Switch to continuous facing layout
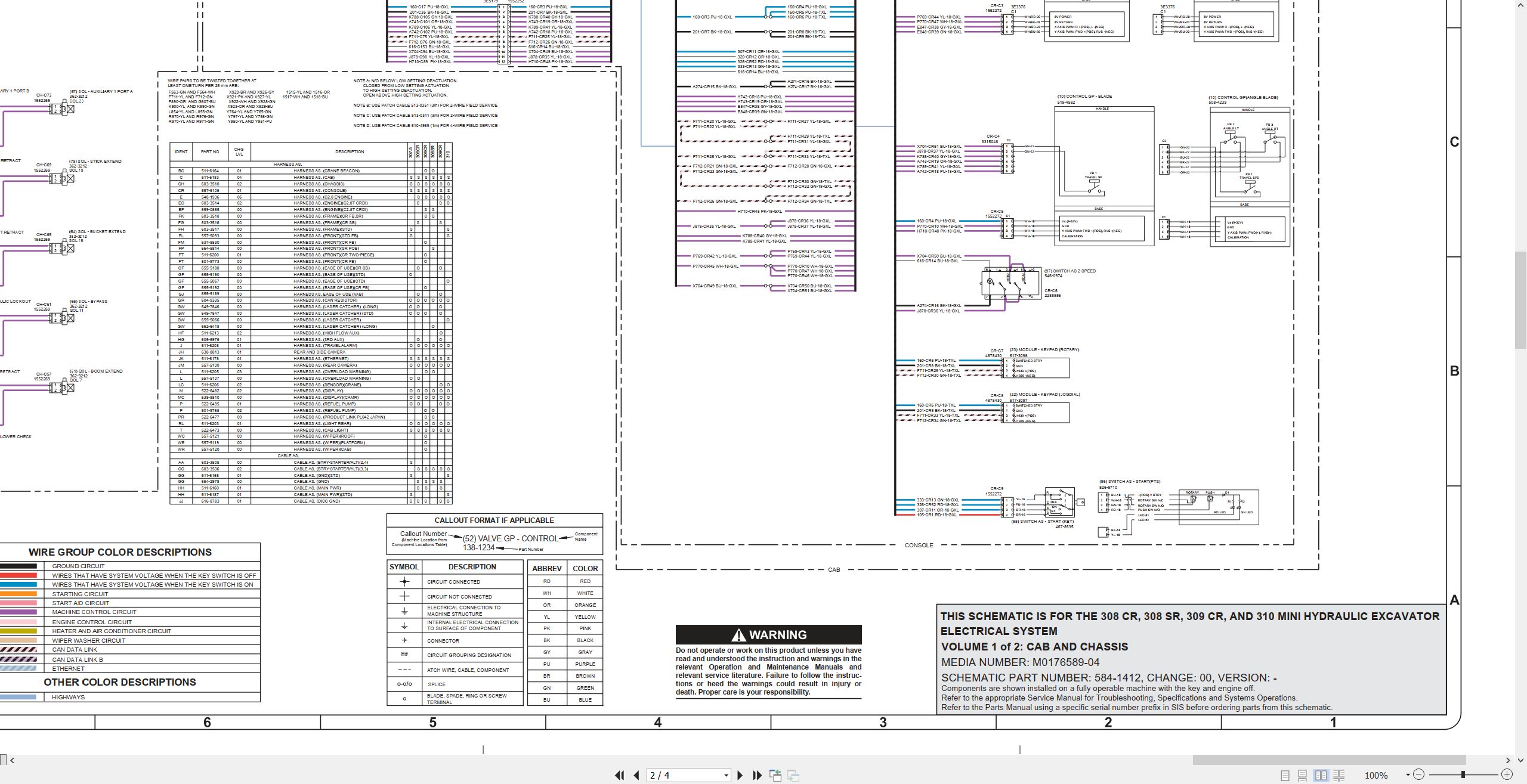Image resolution: width=1527 pixels, height=784 pixels. tap(1339, 775)
